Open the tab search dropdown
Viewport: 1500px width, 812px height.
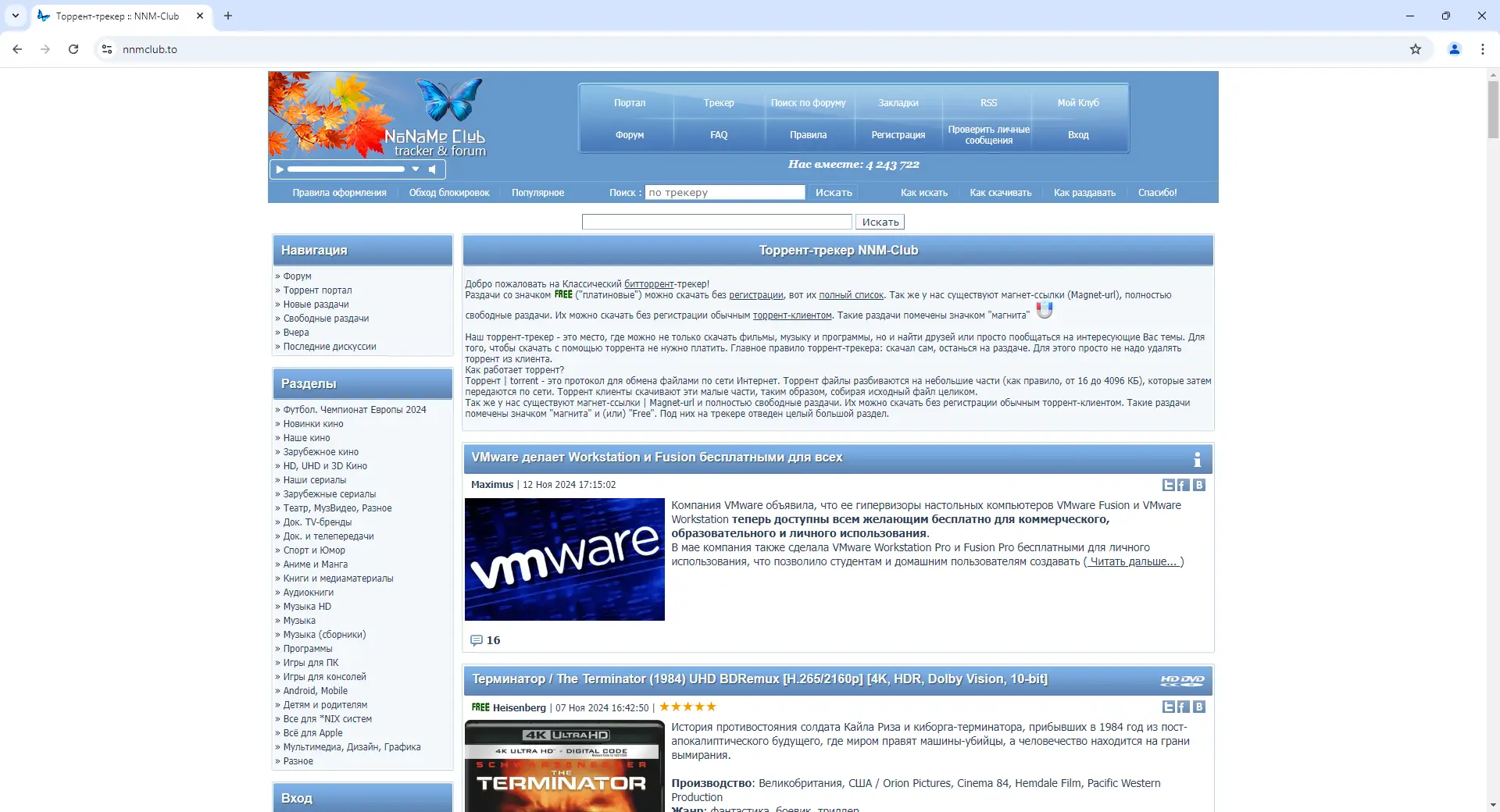(x=16, y=16)
